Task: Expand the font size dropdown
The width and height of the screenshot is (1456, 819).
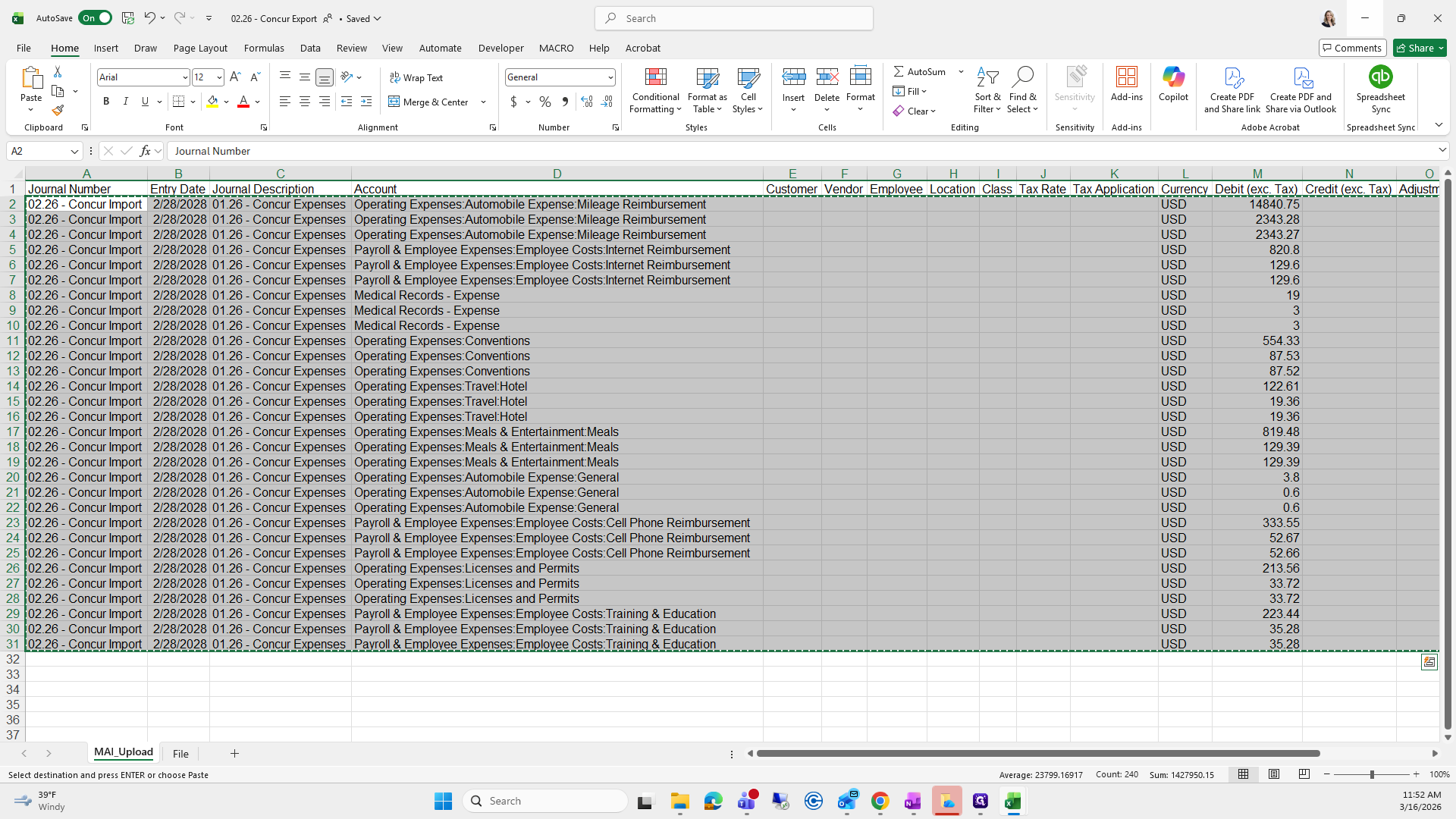Action: [x=219, y=77]
